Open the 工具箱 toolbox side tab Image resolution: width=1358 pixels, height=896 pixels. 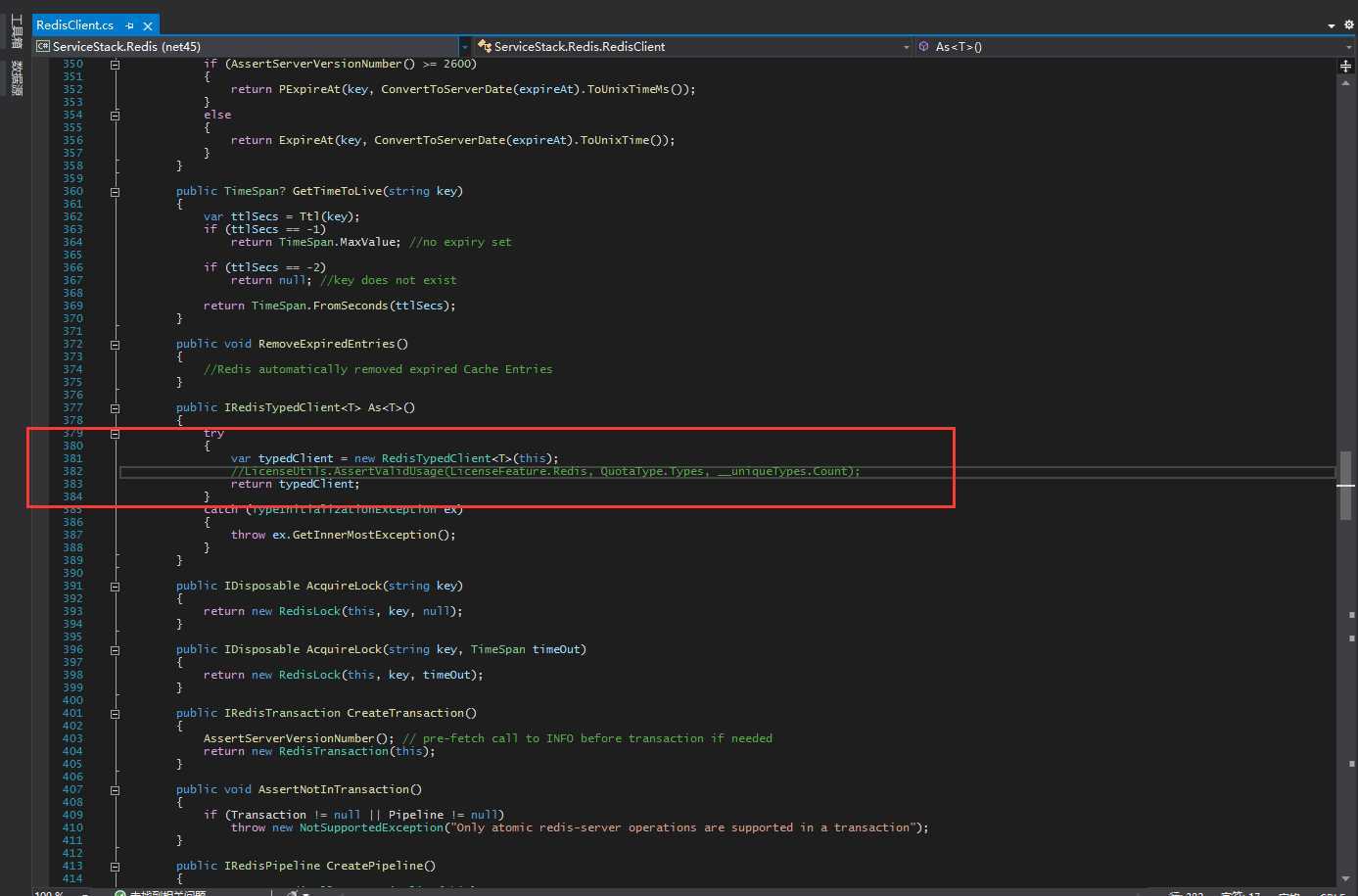coord(16,32)
